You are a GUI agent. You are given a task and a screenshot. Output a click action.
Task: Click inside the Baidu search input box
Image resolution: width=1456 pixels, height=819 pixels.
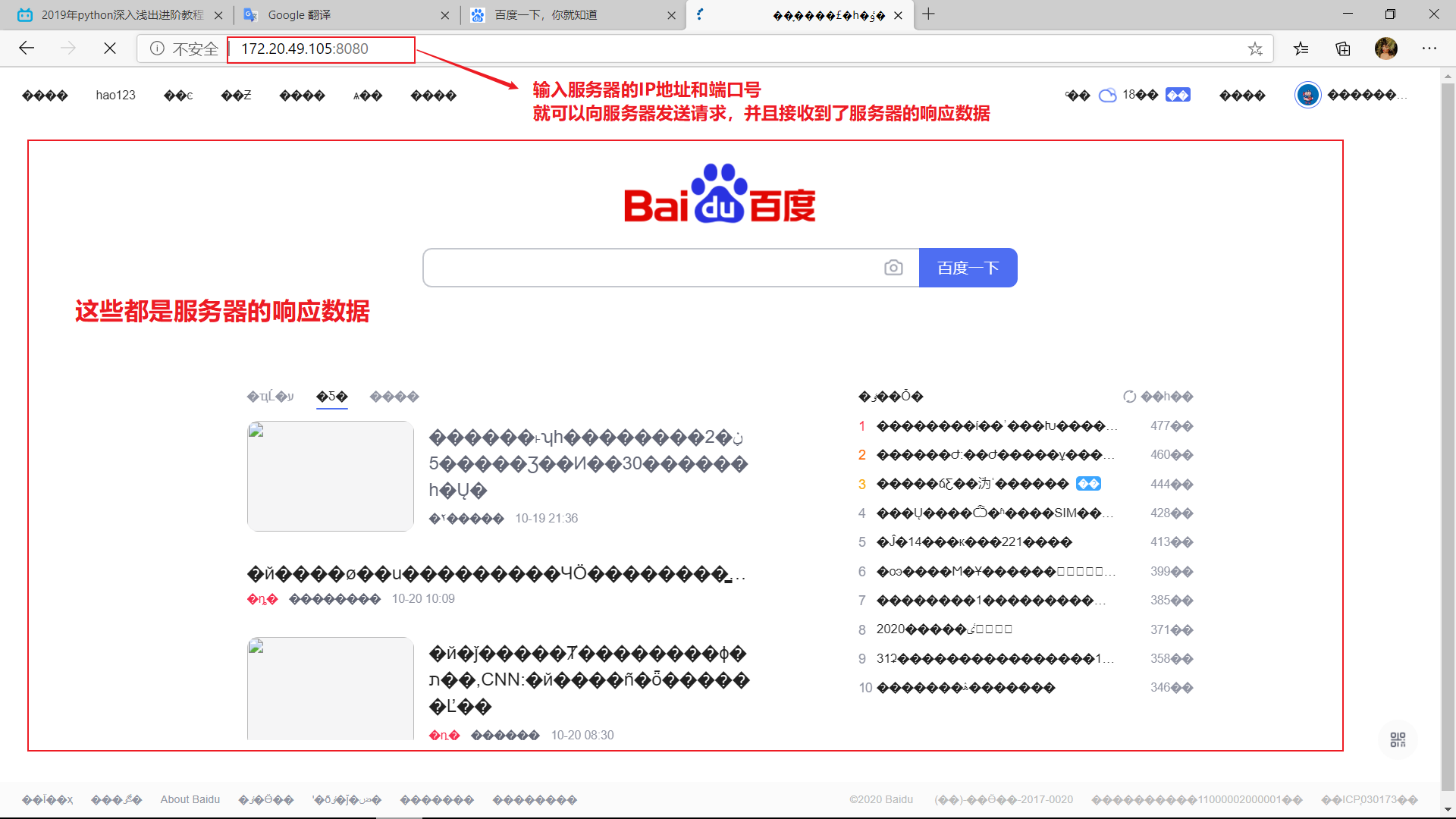[x=652, y=268]
